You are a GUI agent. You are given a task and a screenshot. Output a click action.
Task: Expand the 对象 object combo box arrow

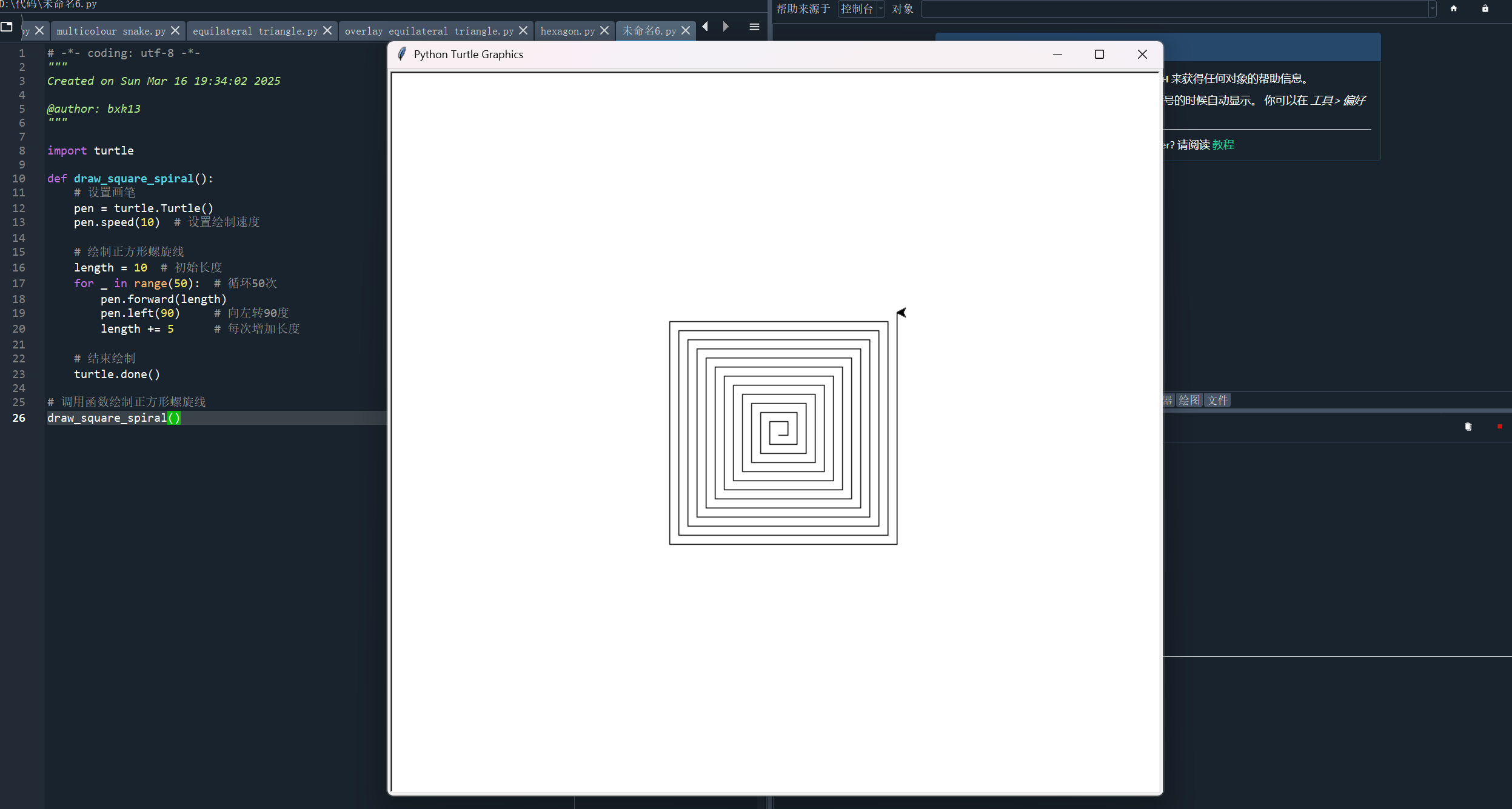pyautogui.click(x=1432, y=9)
